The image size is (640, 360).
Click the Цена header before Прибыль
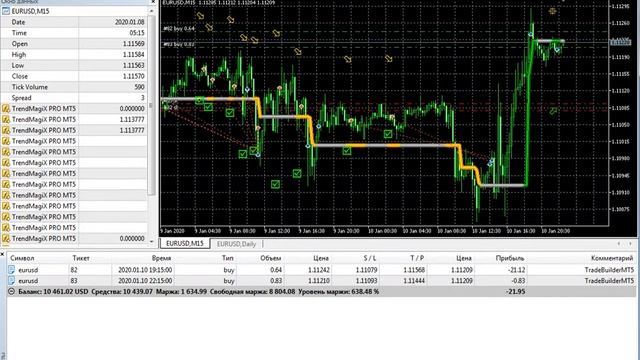tap(464, 258)
